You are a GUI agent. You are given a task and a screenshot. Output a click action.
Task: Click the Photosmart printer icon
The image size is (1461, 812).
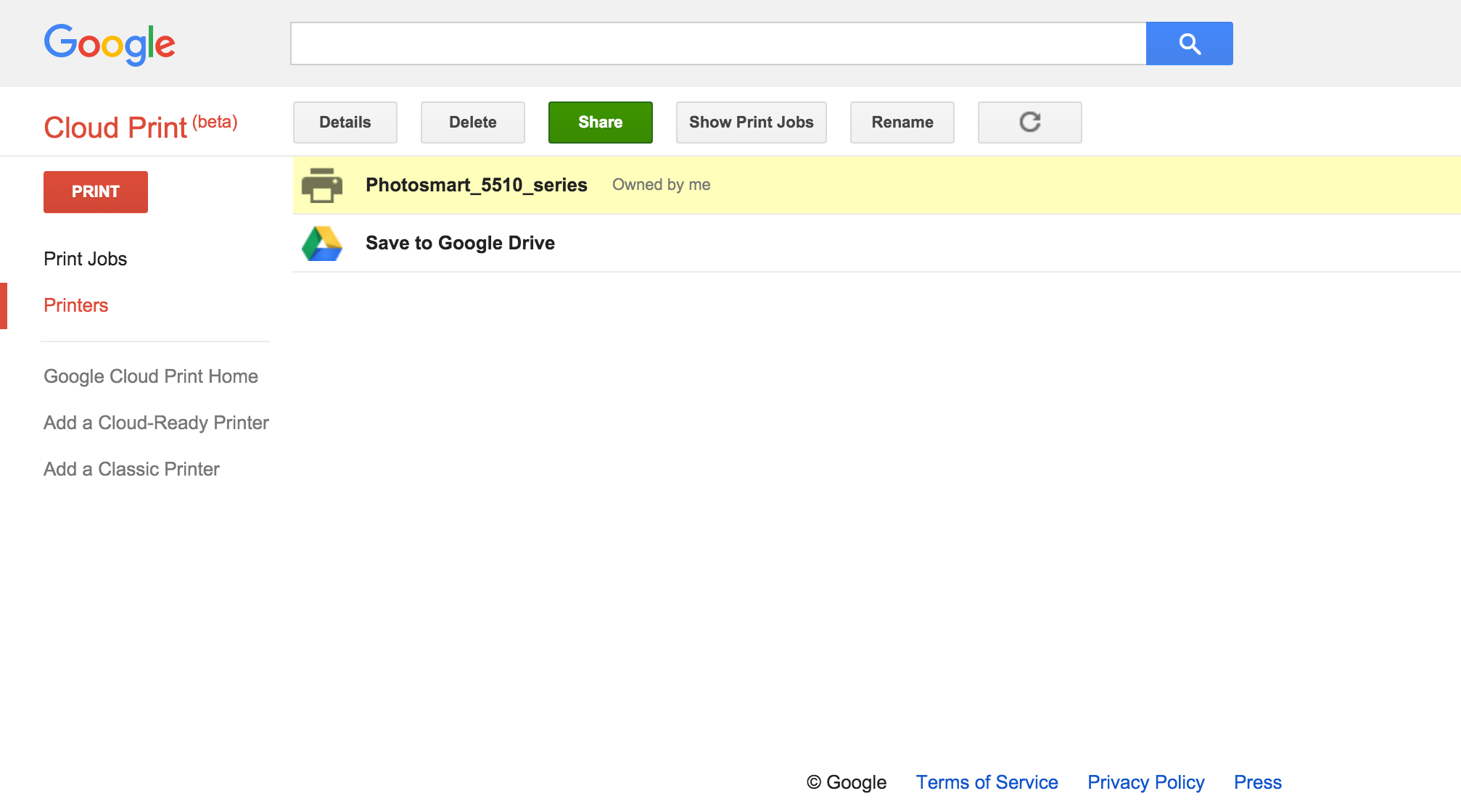[321, 185]
